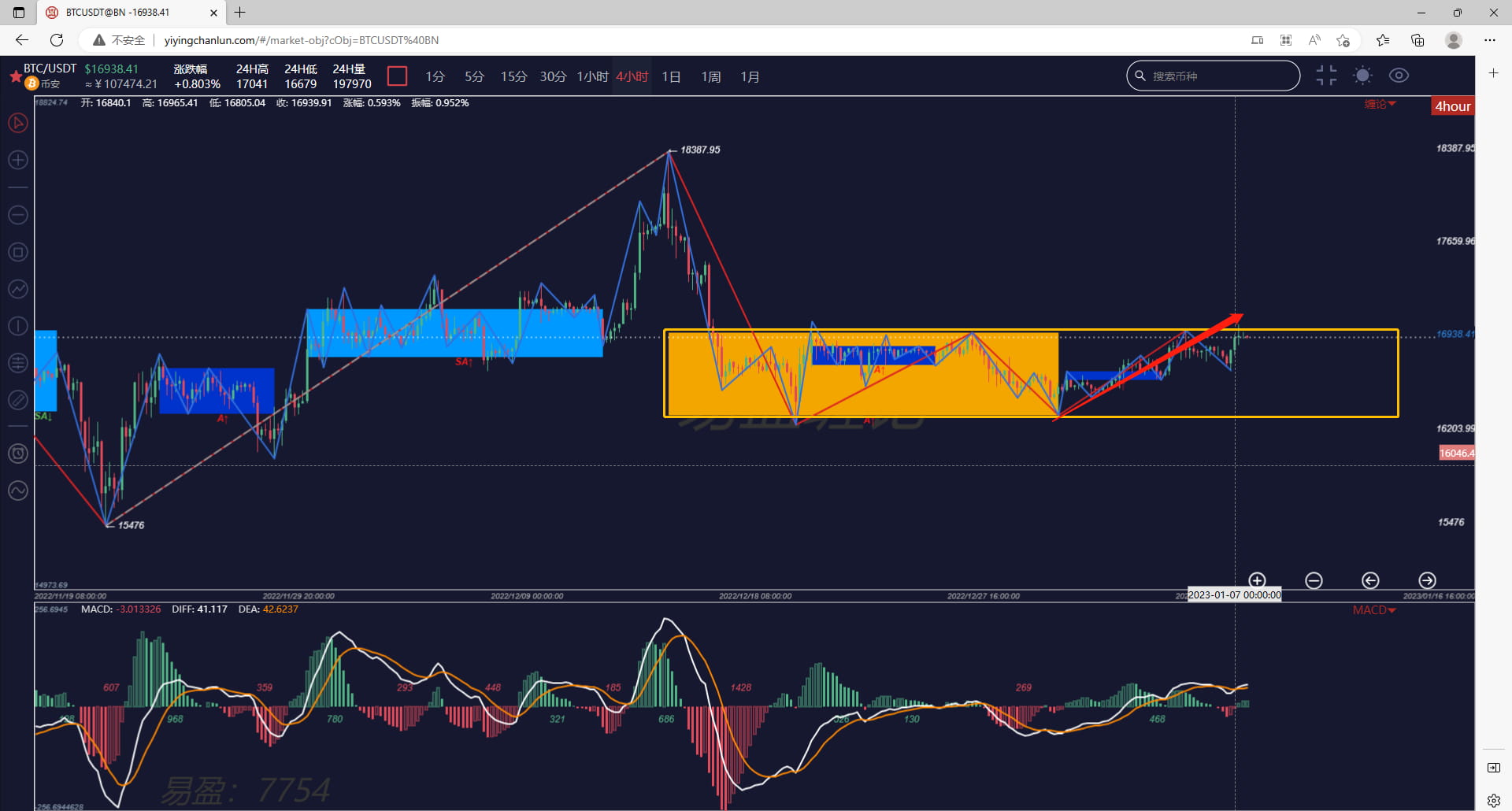The width and height of the screenshot is (1512, 811).
Task: Select the BTCUSDT@BN browser tab
Action: 132,13
